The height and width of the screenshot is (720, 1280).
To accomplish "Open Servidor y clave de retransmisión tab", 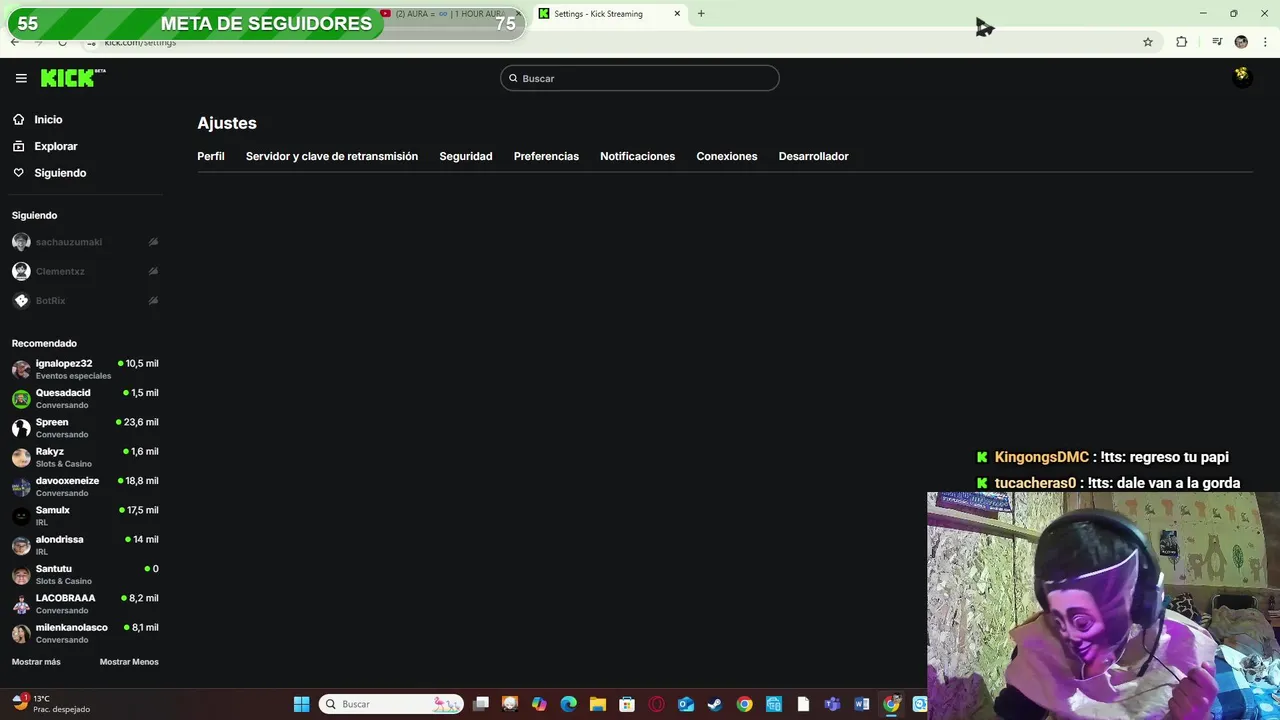I will click(332, 156).
